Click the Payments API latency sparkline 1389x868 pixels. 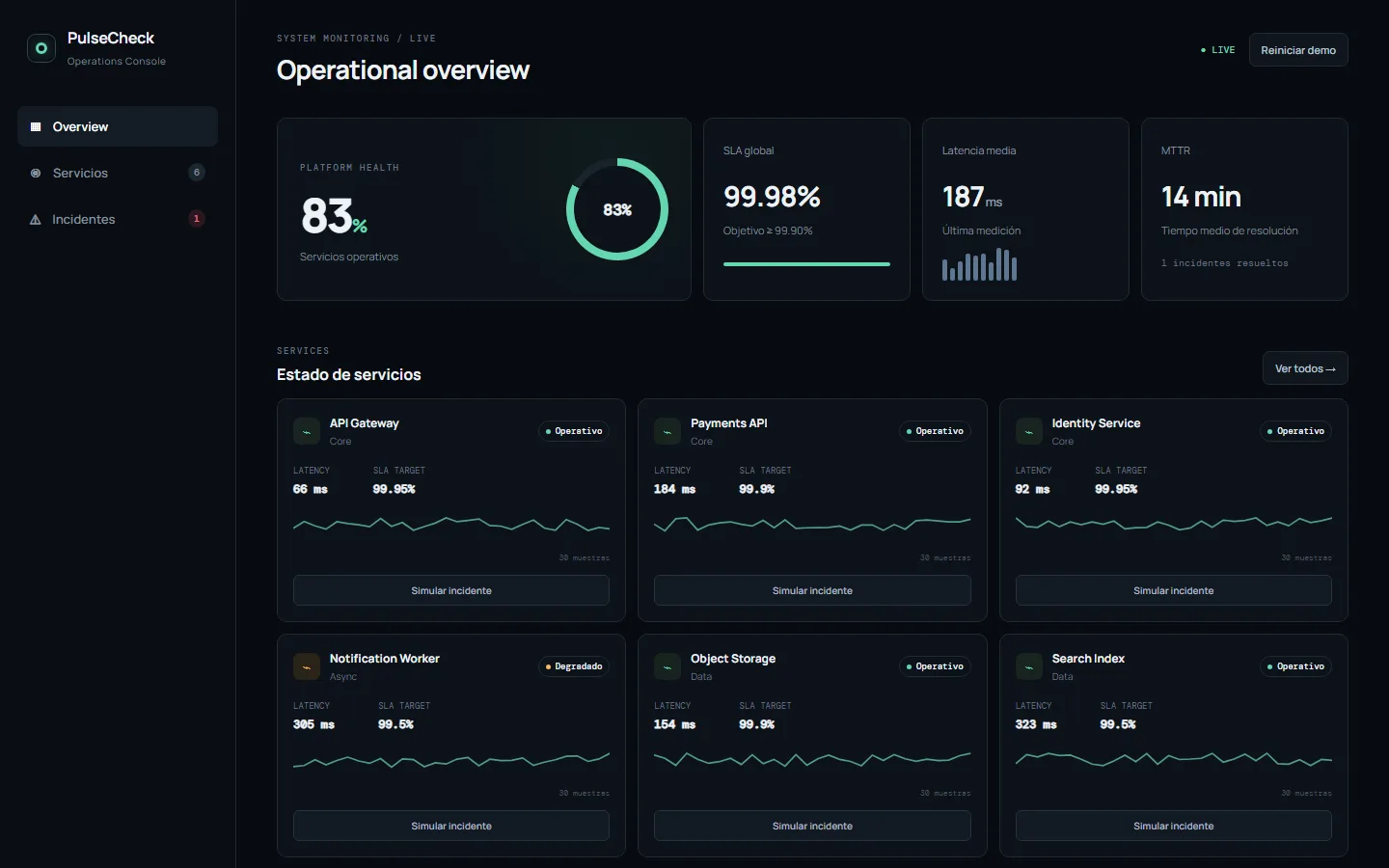pos(812,525)
